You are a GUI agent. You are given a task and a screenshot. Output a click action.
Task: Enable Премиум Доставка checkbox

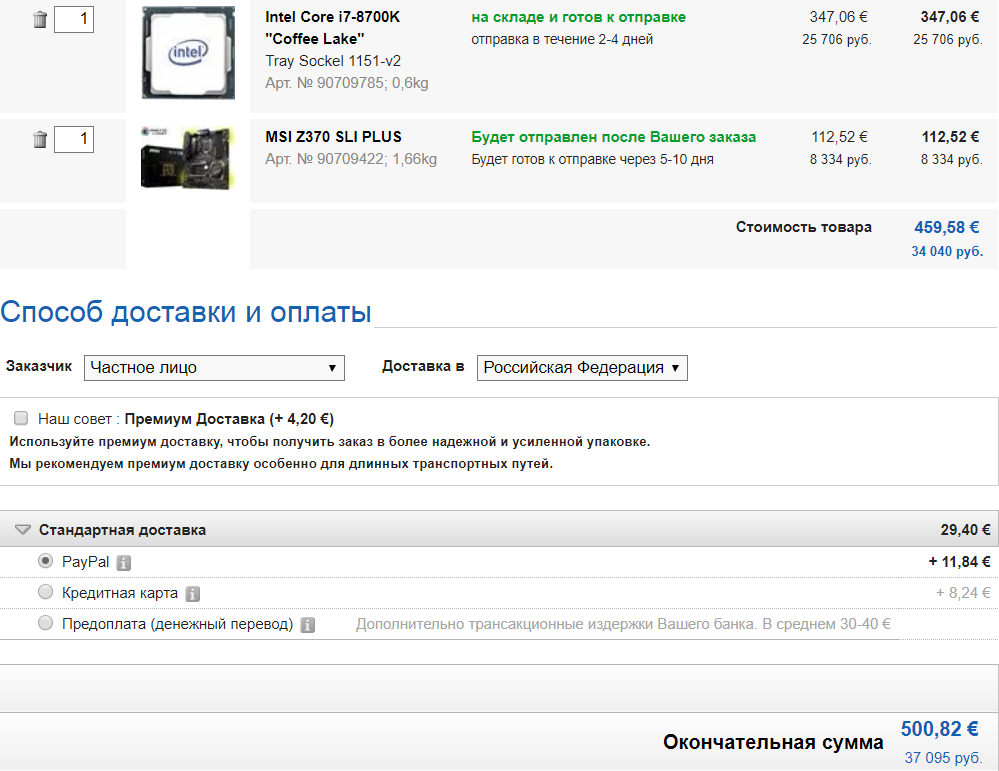pyautogui.click(x=21, y=418)
